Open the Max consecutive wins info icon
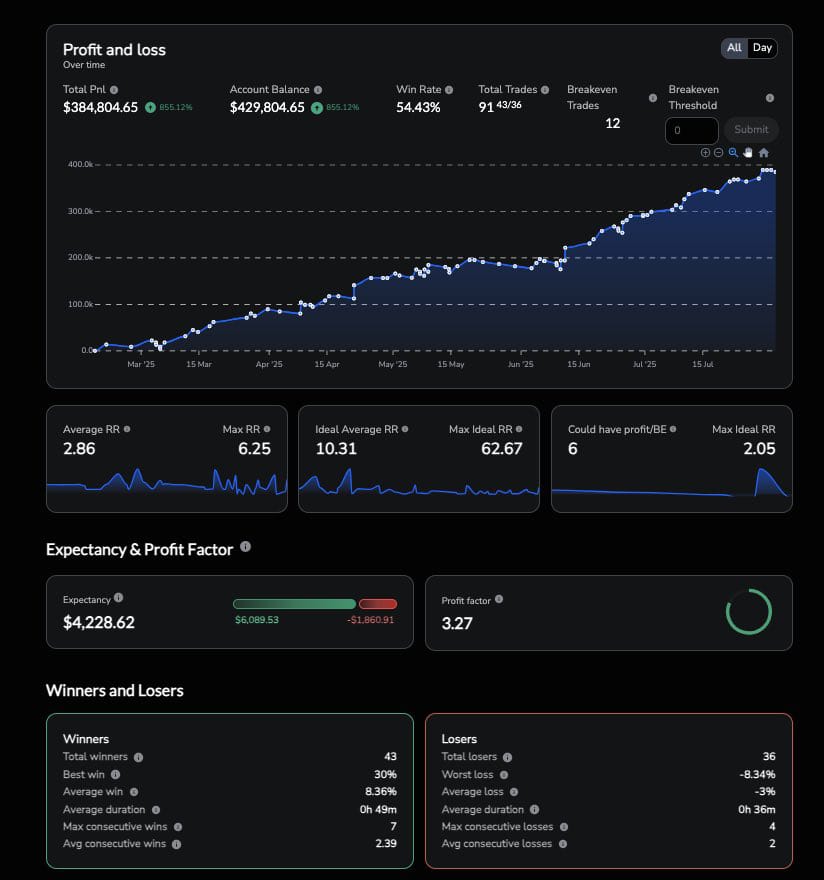824x880 pixels. pos(176,827)
